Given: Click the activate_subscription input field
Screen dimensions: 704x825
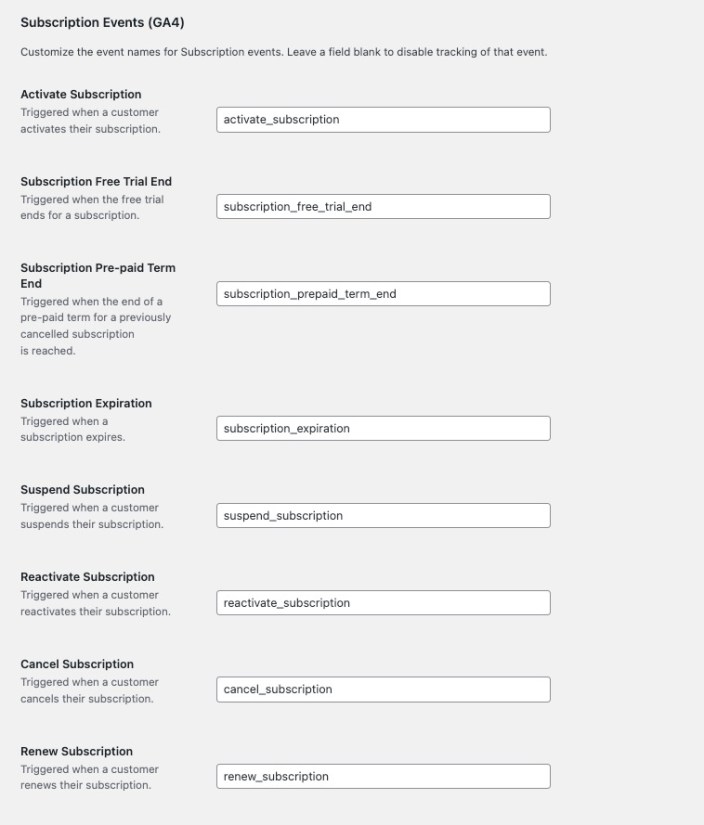Looking at the screenshot, I should point(383,119).
